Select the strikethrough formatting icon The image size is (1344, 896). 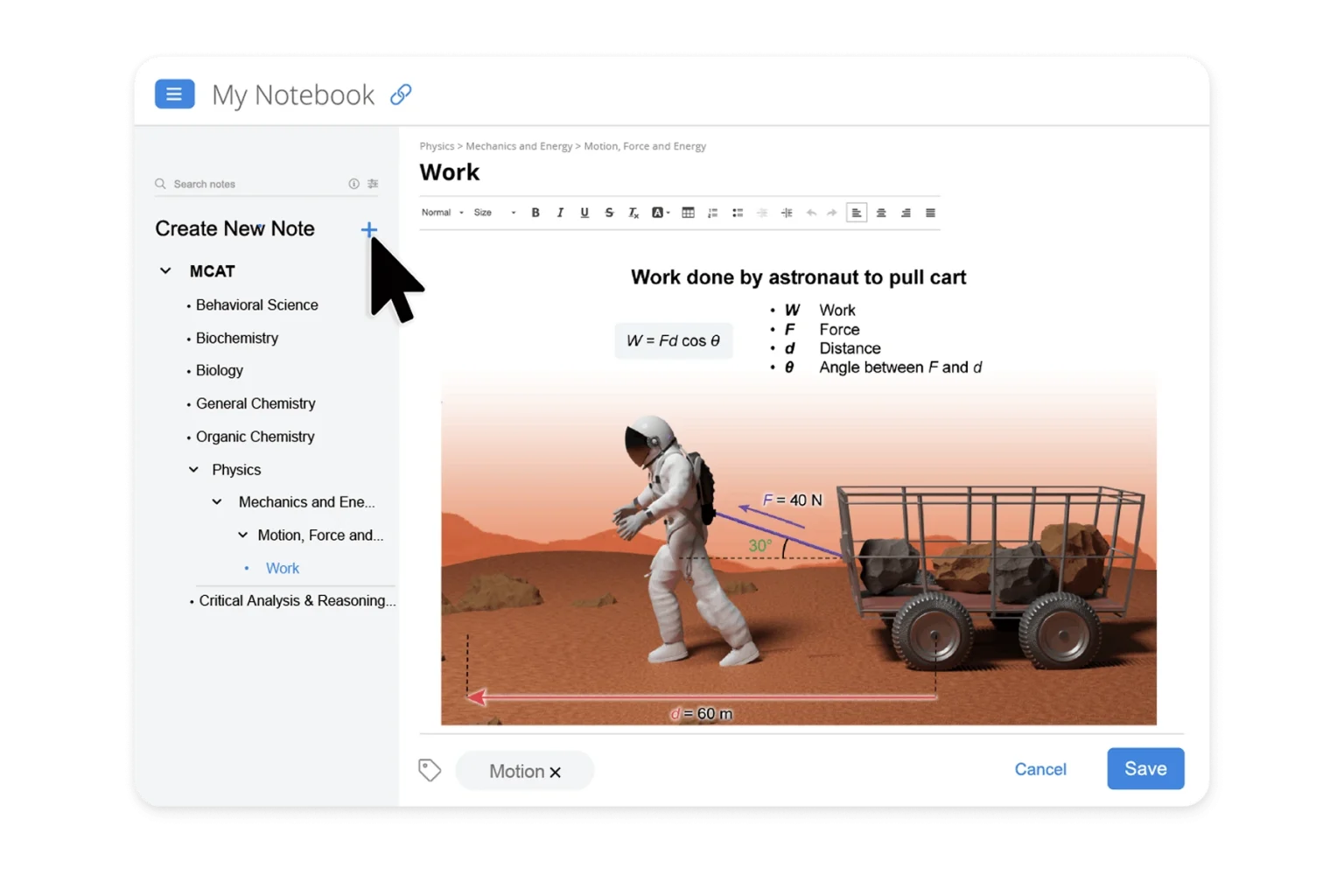[609, 212]
